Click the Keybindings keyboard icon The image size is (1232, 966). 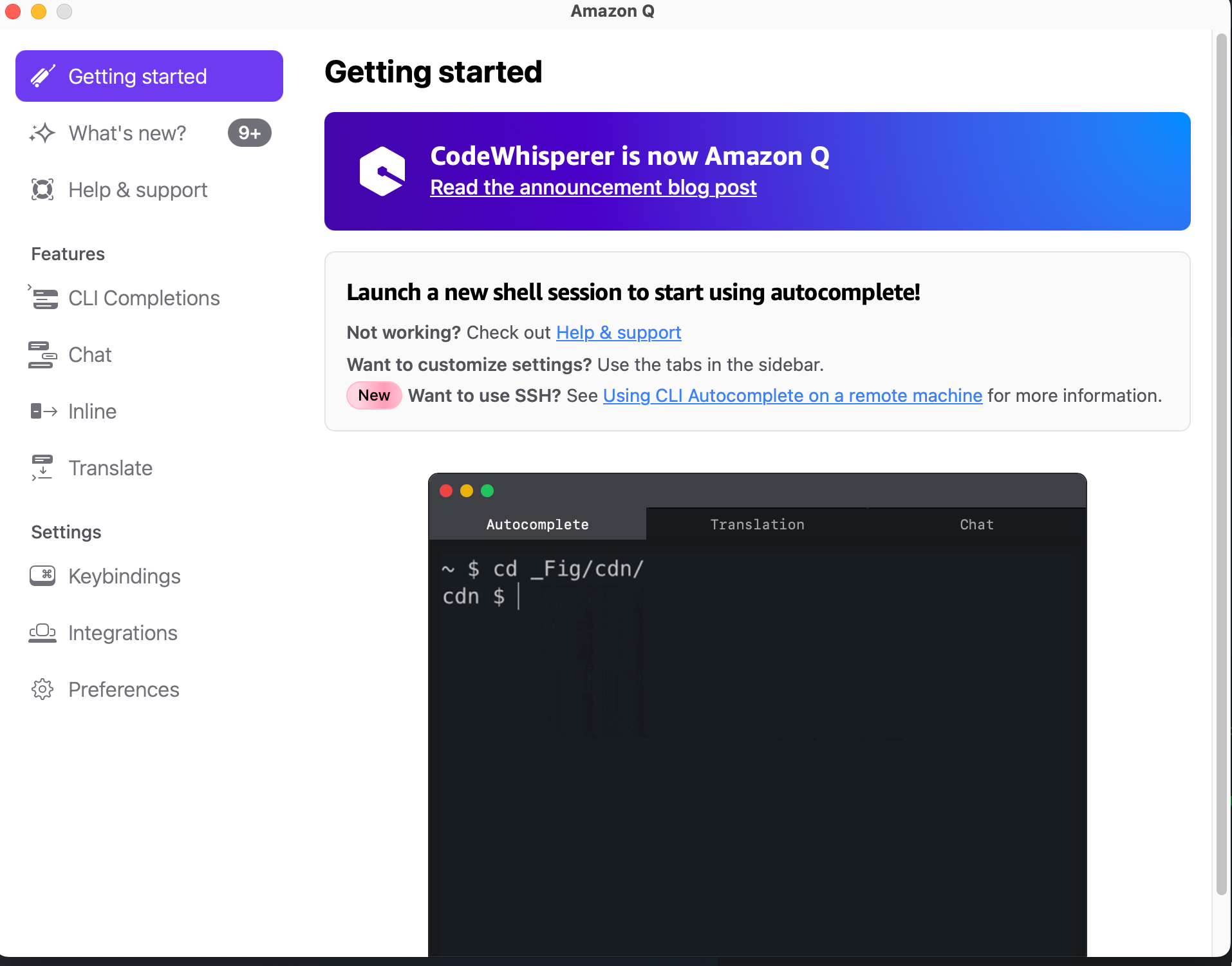[42, 576]
